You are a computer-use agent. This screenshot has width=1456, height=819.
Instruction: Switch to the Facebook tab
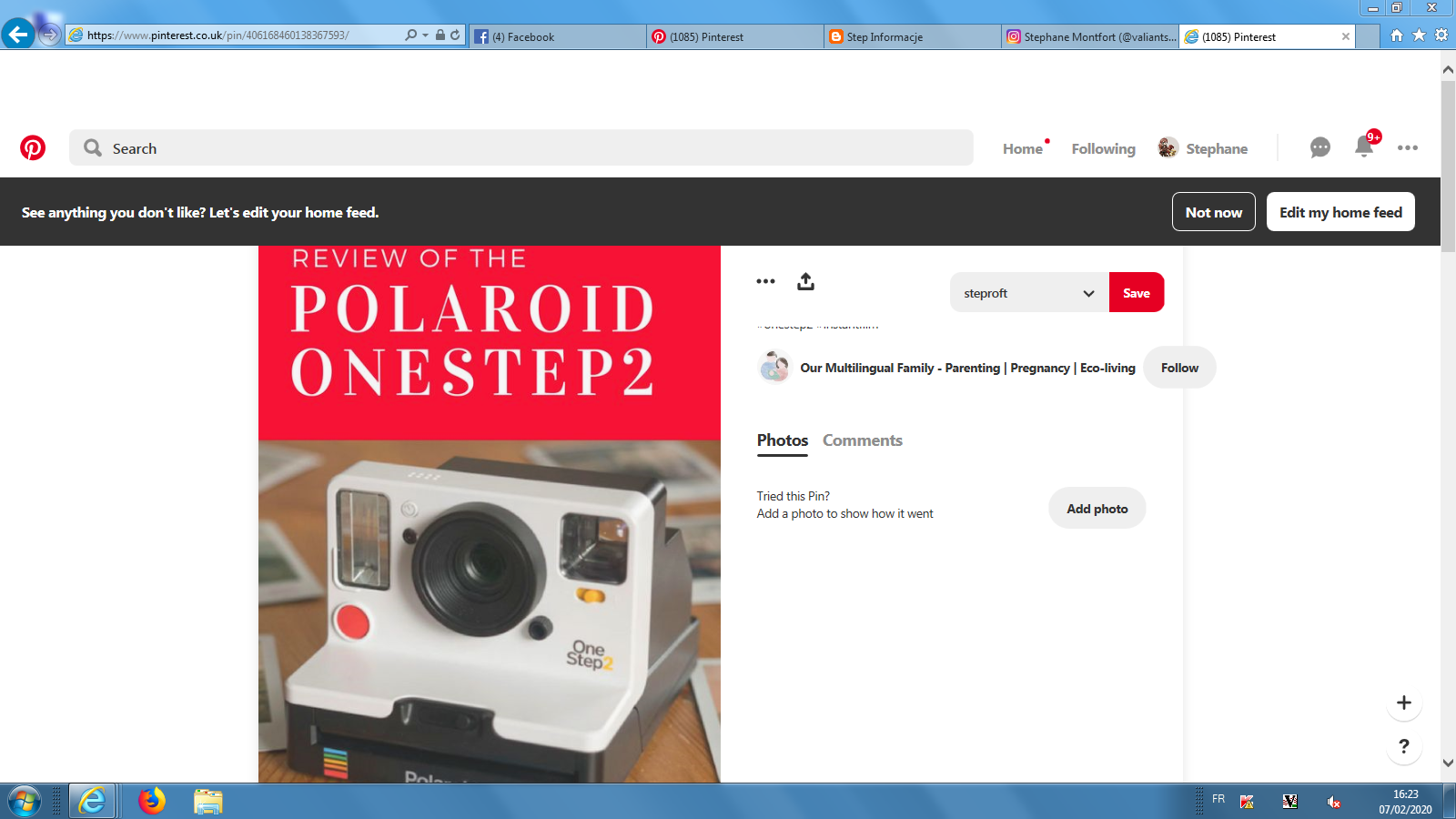(x=557, y=36)
